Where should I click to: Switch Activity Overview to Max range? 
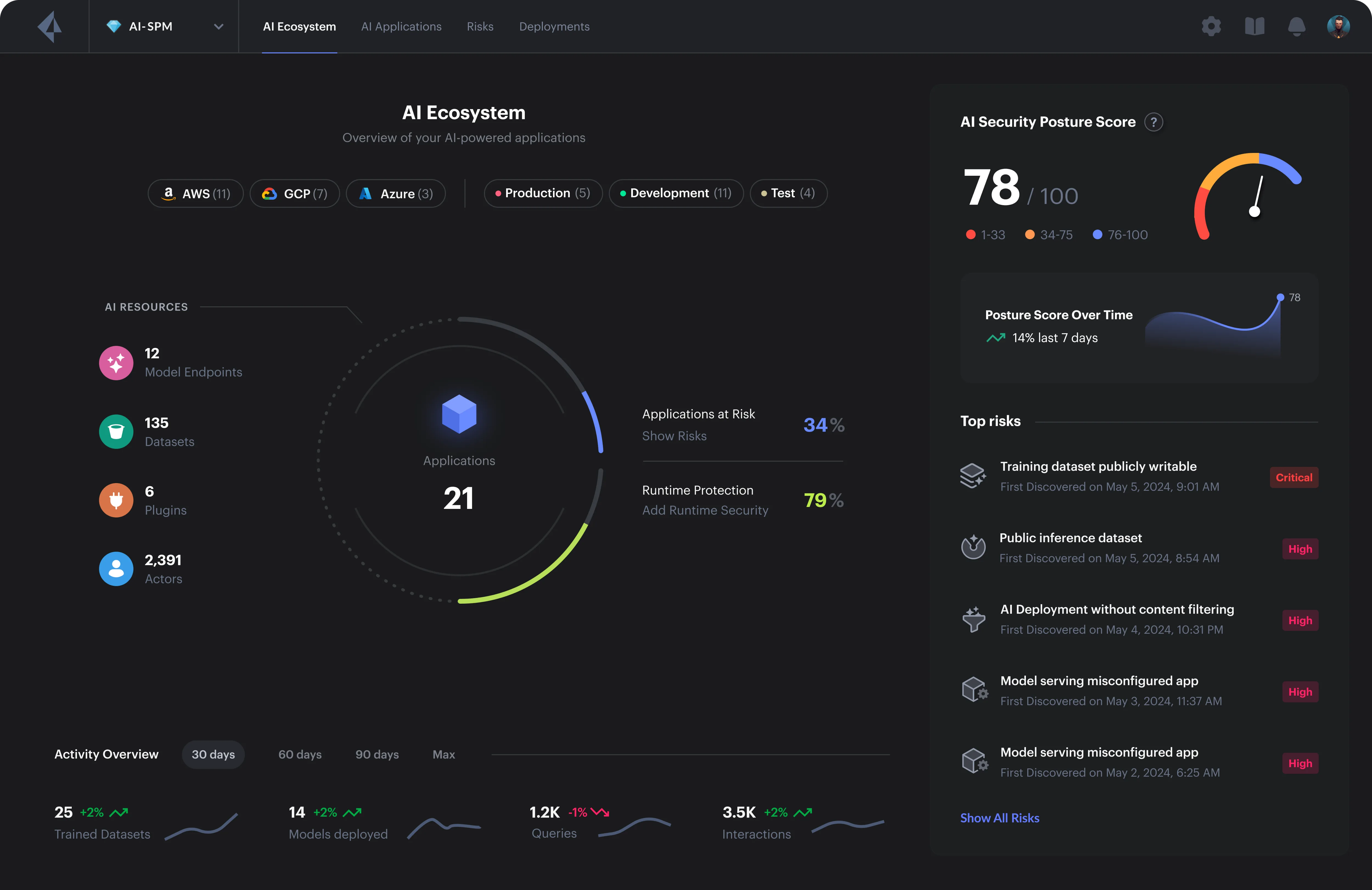coord(443,754)
